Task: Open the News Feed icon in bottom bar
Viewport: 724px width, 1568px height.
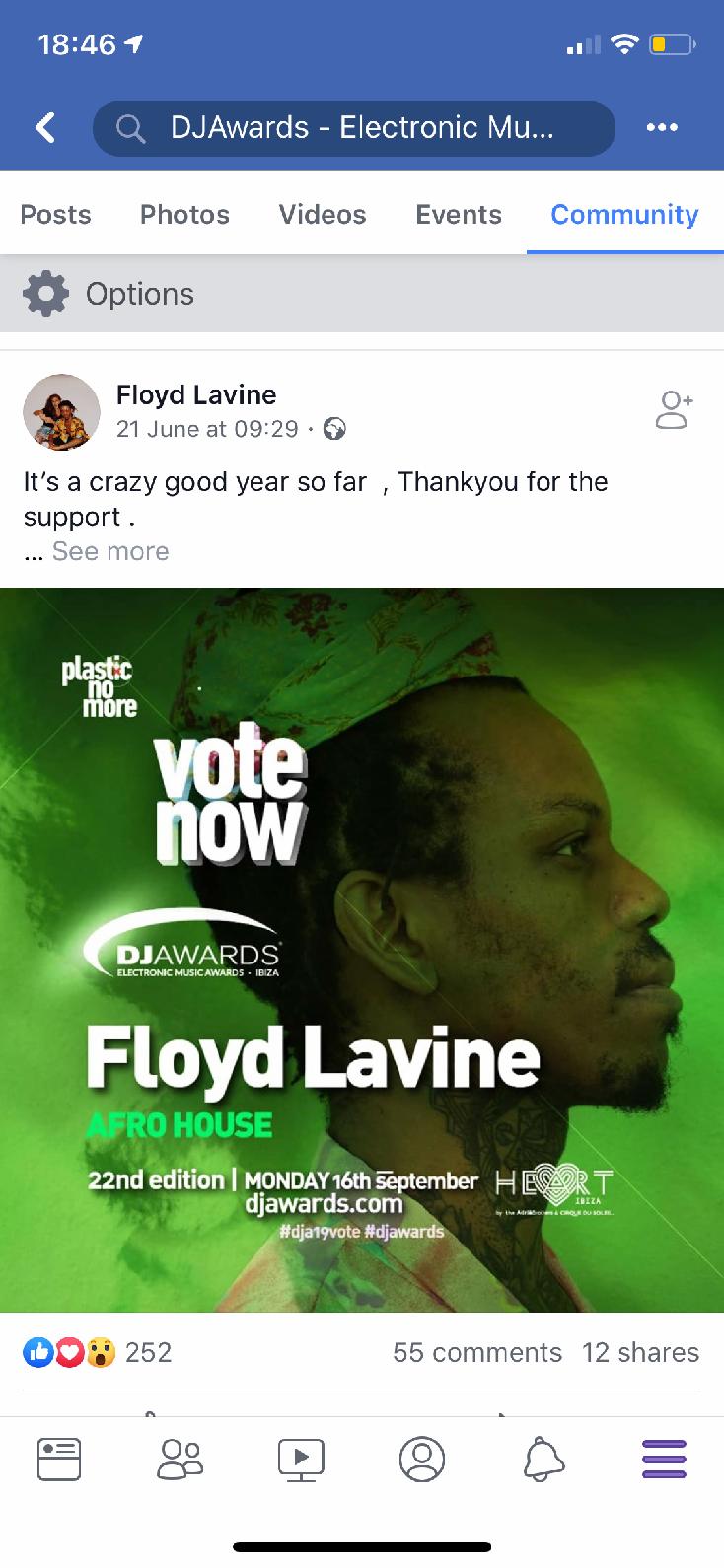Action: 59,1459
